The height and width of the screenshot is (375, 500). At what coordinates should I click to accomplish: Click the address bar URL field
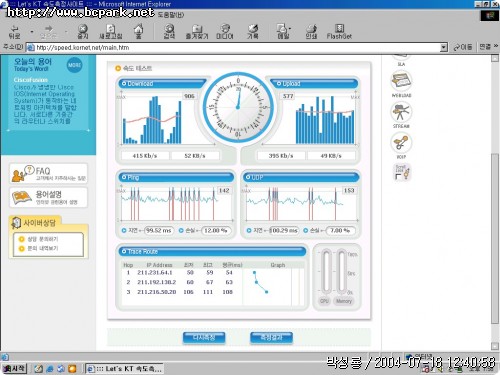[233, 47]
